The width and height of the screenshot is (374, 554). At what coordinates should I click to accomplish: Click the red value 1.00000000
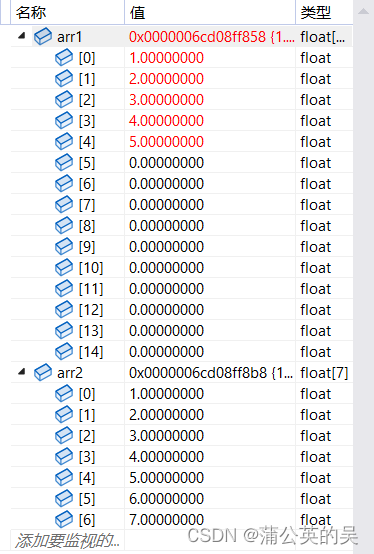(x=166, y=58)
